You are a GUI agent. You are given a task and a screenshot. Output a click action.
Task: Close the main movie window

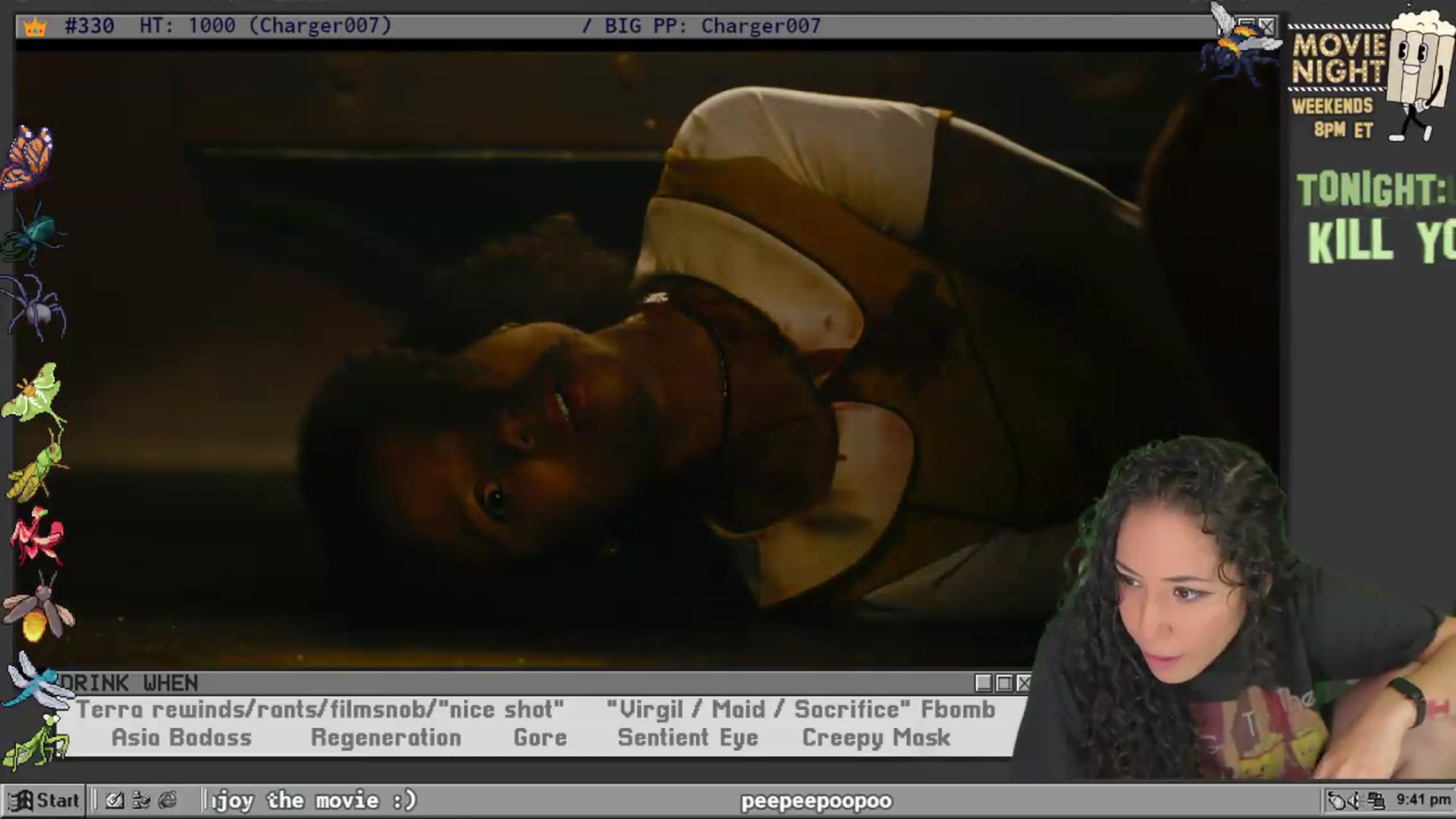point(1267,26)
